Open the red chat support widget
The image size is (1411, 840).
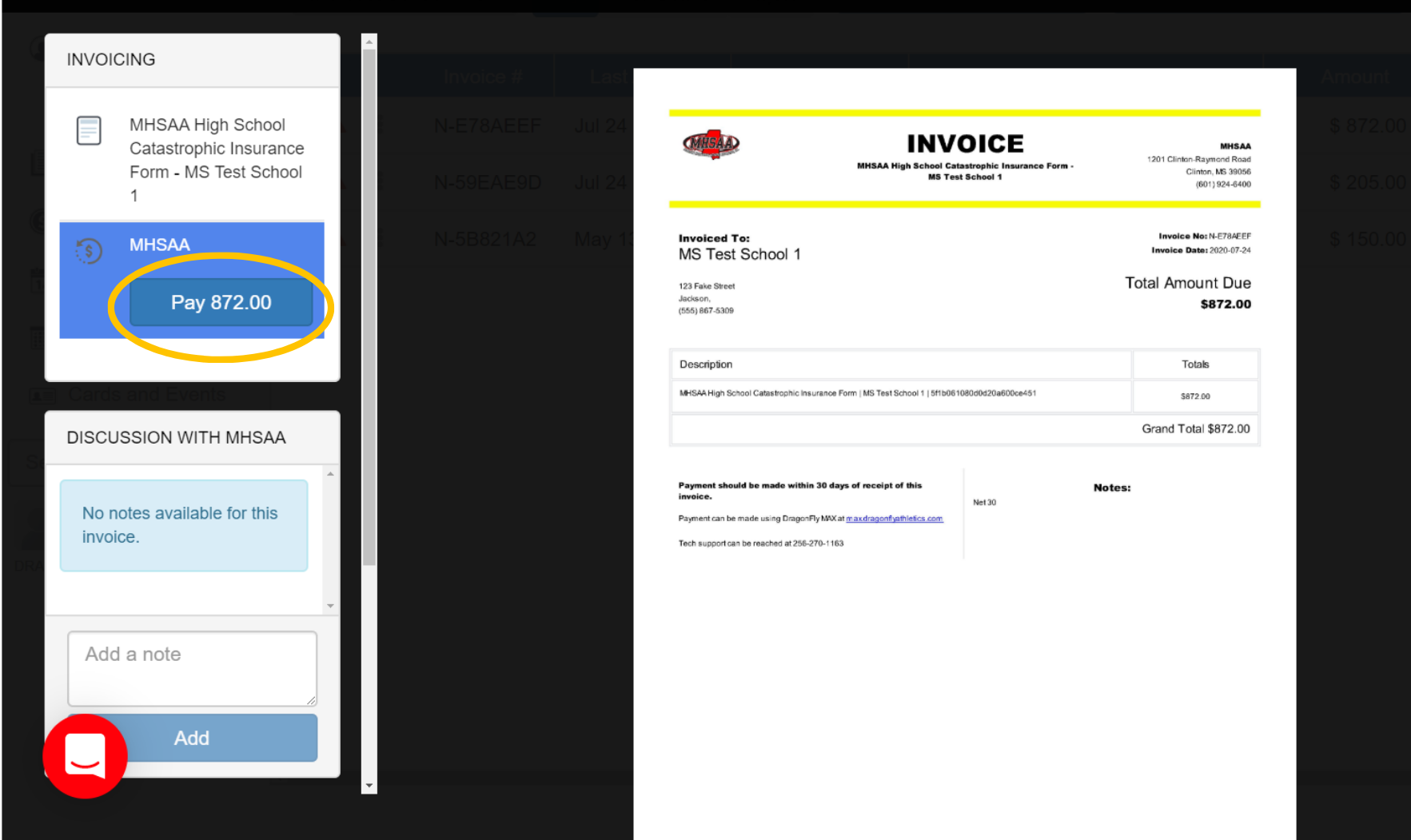coord(85,755)
